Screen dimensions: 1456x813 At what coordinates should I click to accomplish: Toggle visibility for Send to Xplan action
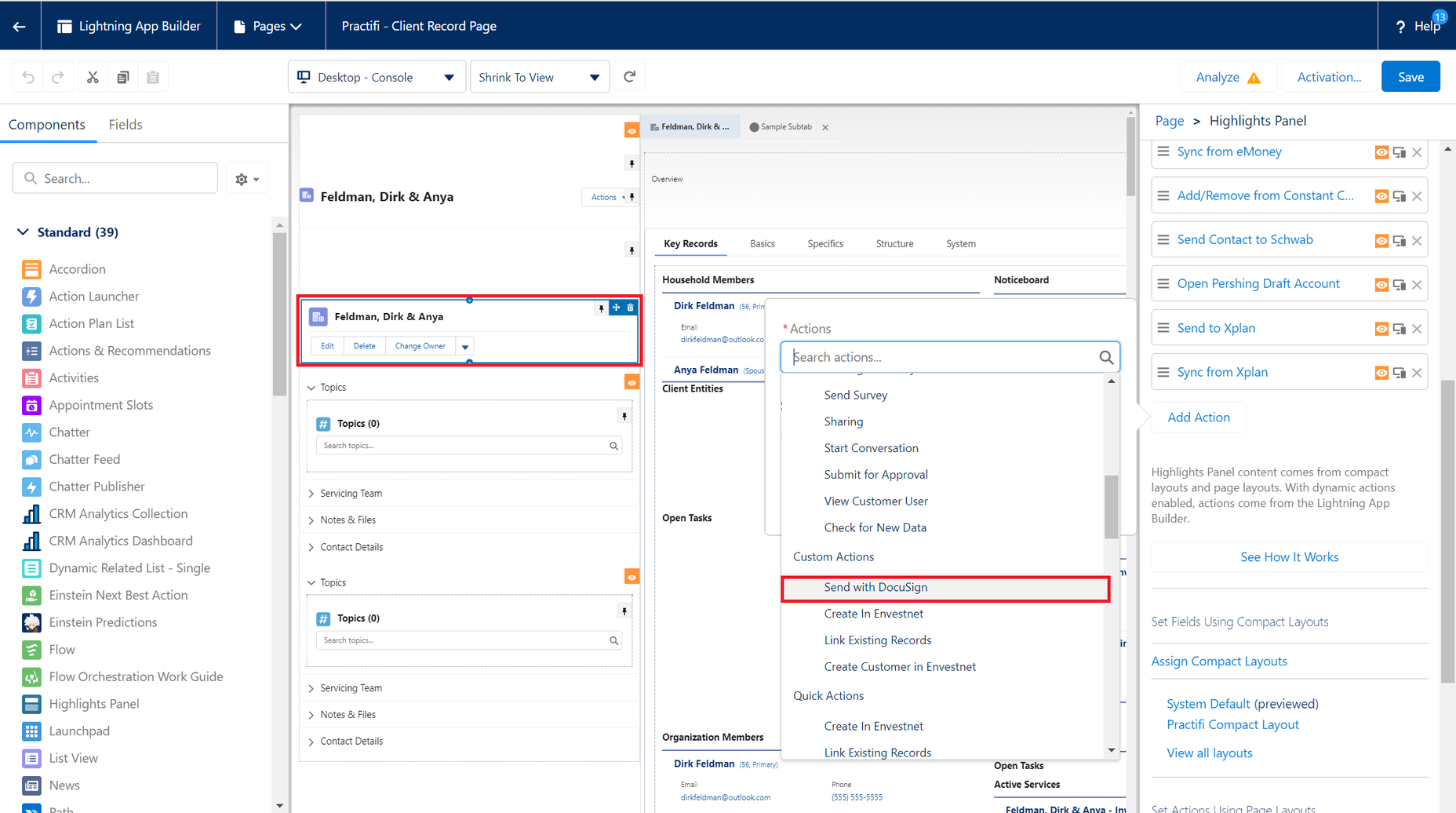click(1381, 329)
